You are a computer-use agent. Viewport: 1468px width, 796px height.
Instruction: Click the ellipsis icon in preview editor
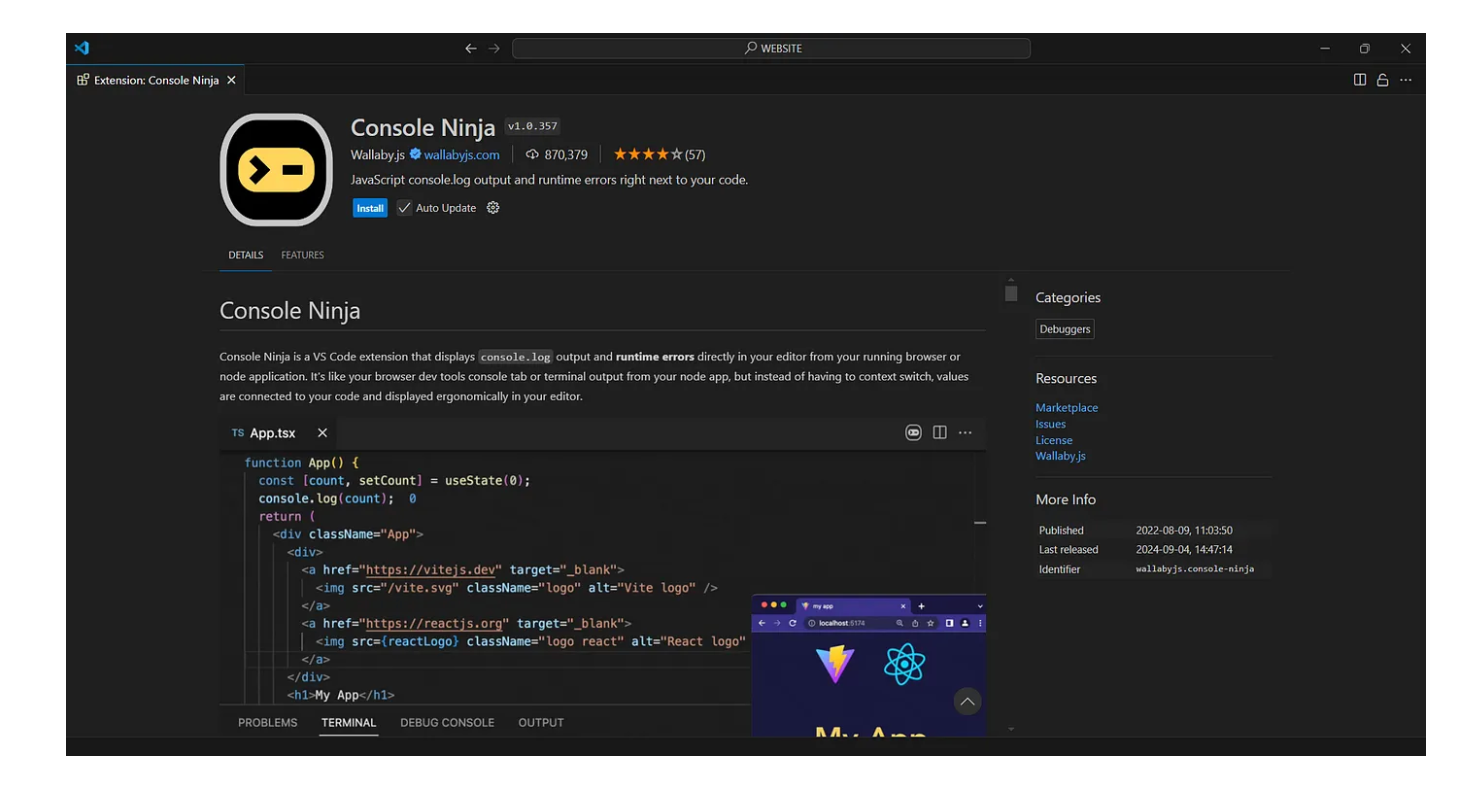coord(965,432)
